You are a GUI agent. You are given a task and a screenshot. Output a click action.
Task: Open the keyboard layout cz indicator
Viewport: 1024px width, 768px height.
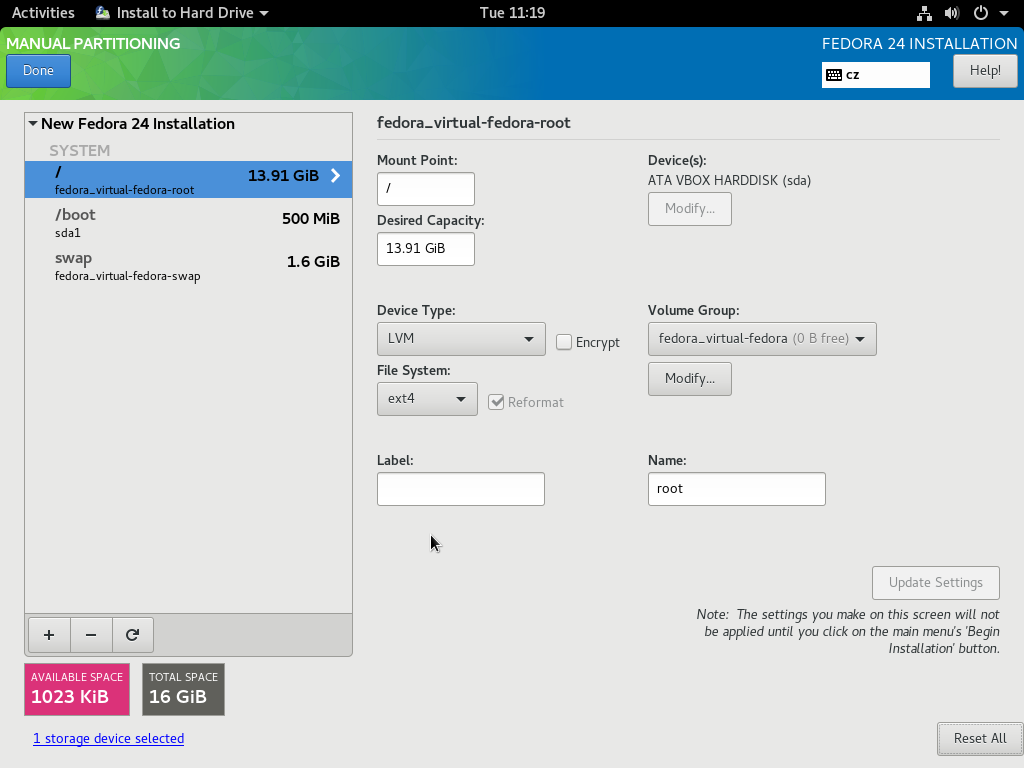point(875,75)
